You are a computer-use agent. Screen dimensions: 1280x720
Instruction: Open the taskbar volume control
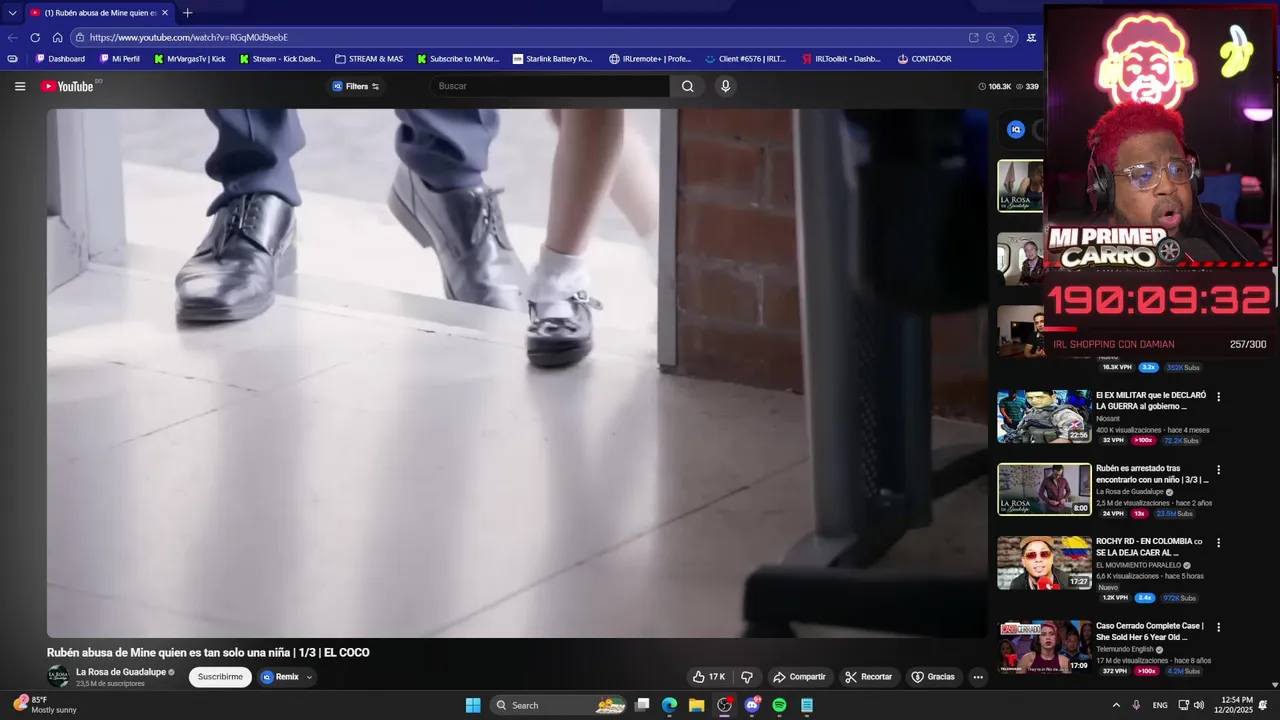pyautogui.click(x=1198, y=705)
